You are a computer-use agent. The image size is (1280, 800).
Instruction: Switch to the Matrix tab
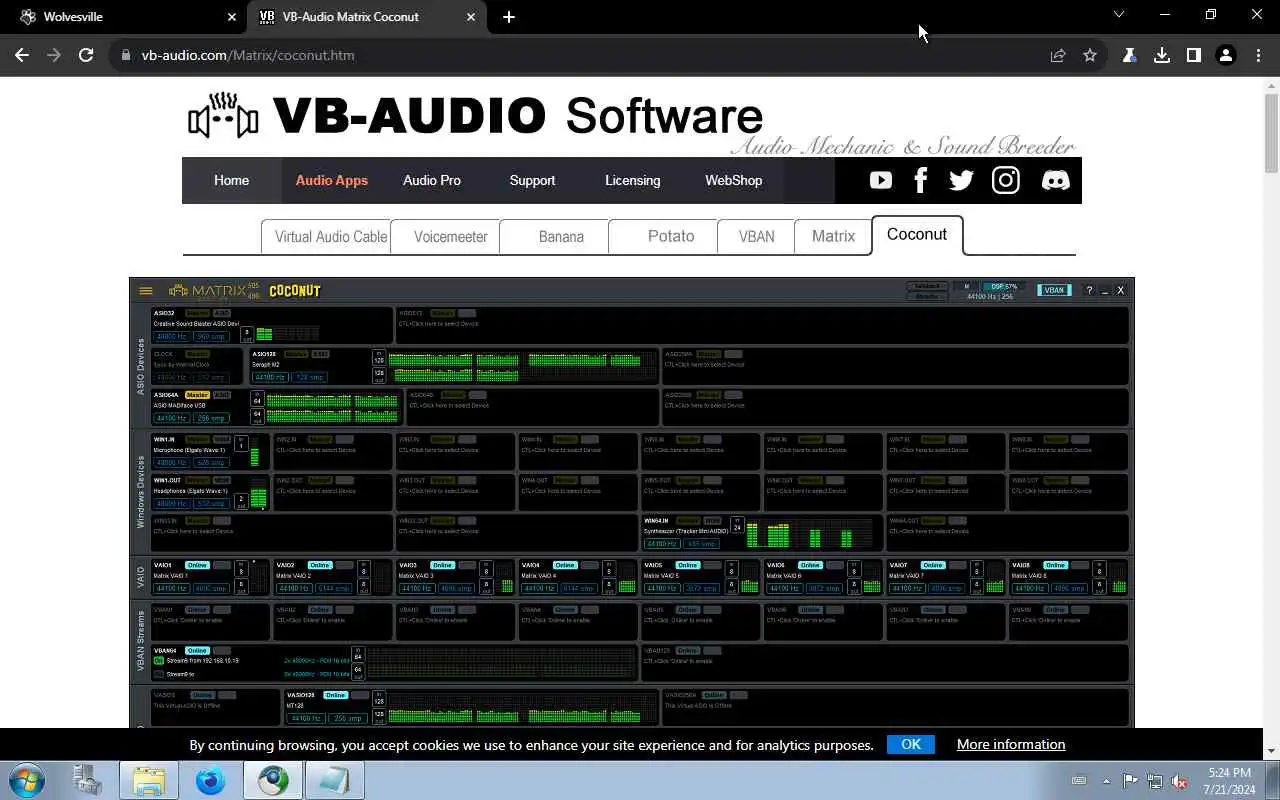point(833,237)
